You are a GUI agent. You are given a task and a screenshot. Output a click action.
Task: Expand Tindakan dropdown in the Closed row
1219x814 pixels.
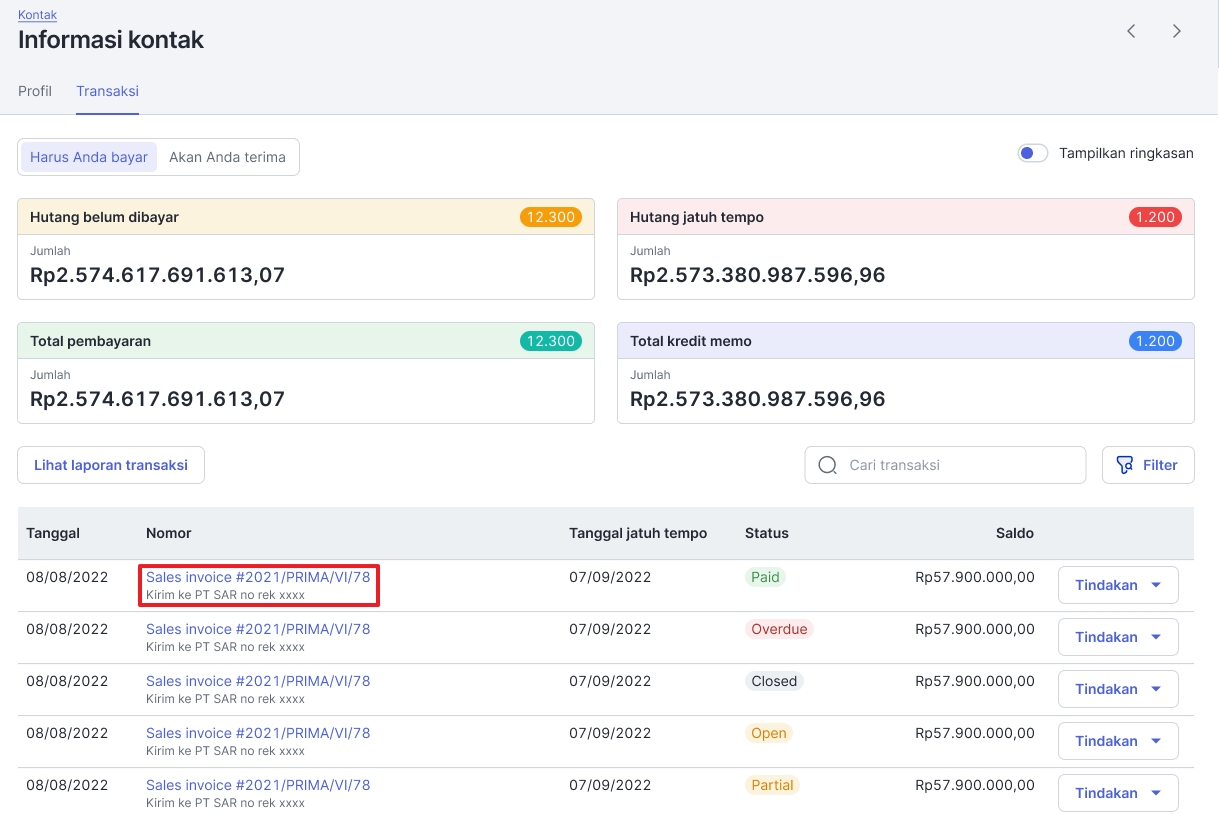point(1118,689)
